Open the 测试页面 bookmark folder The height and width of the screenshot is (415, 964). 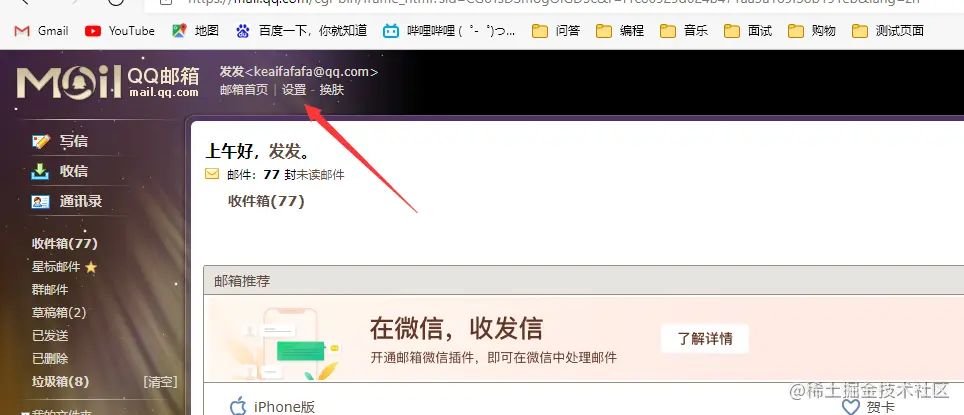coord(888,31)
